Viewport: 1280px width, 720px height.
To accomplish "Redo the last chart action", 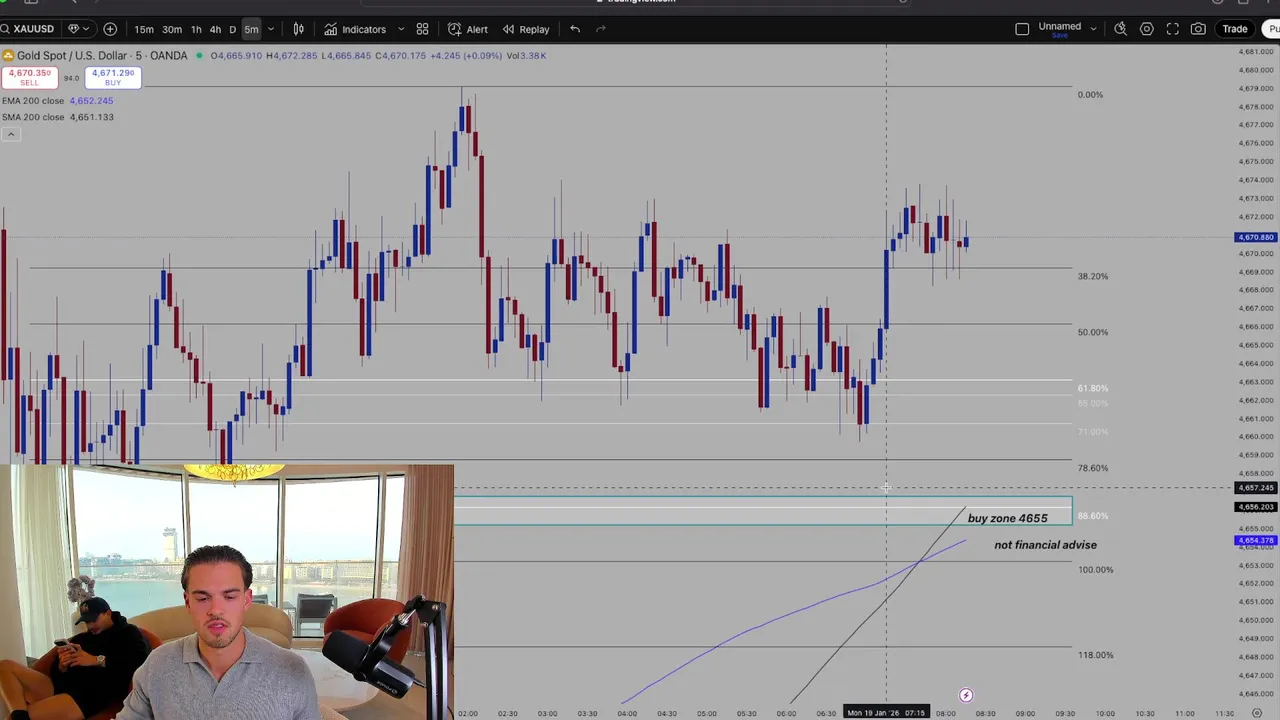I will click(601, 29).
